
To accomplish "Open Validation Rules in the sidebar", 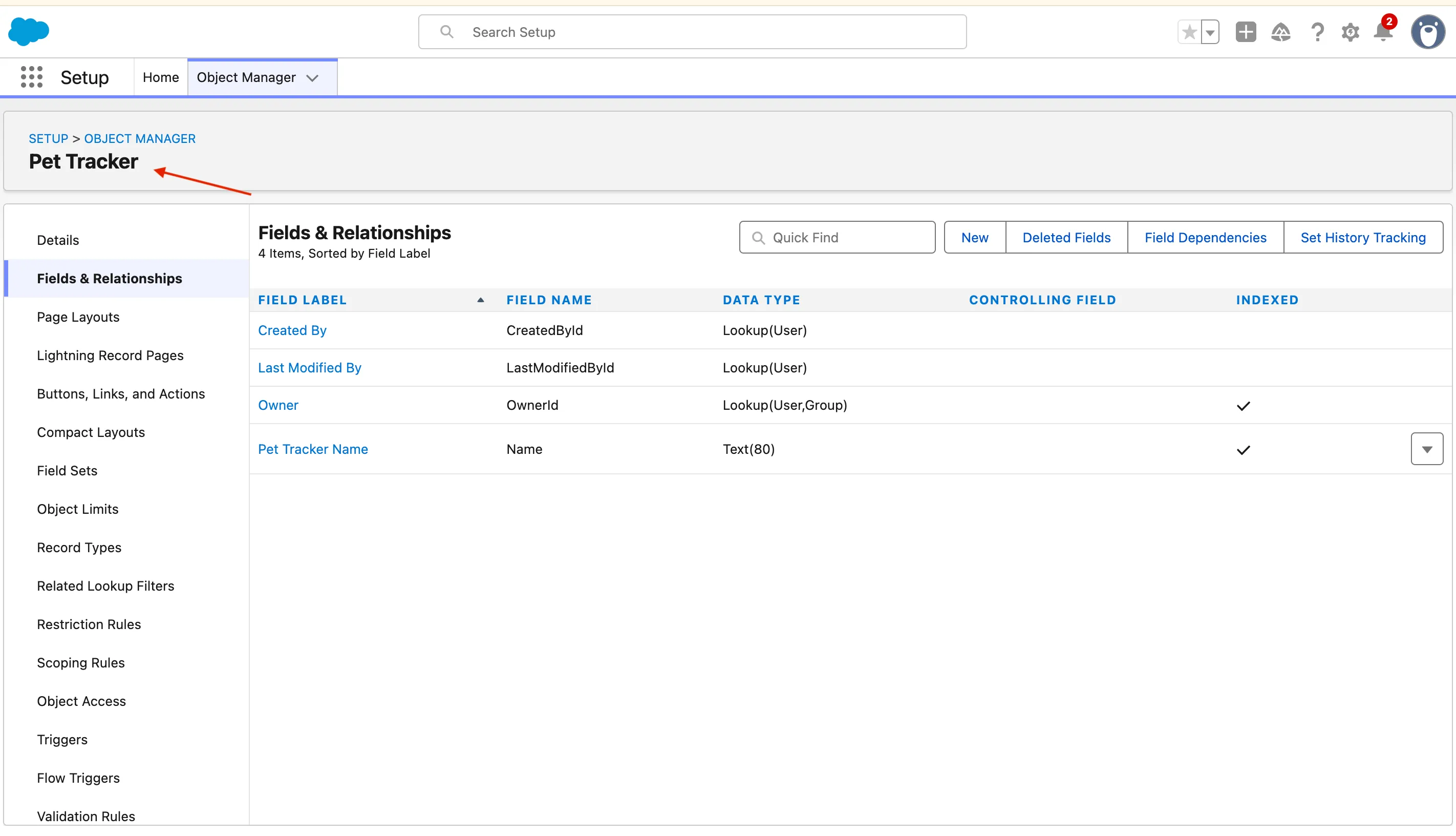I will pos(86,816).
